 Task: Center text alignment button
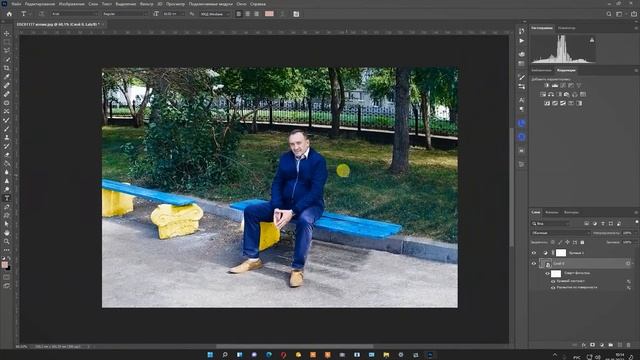(247, 14)
